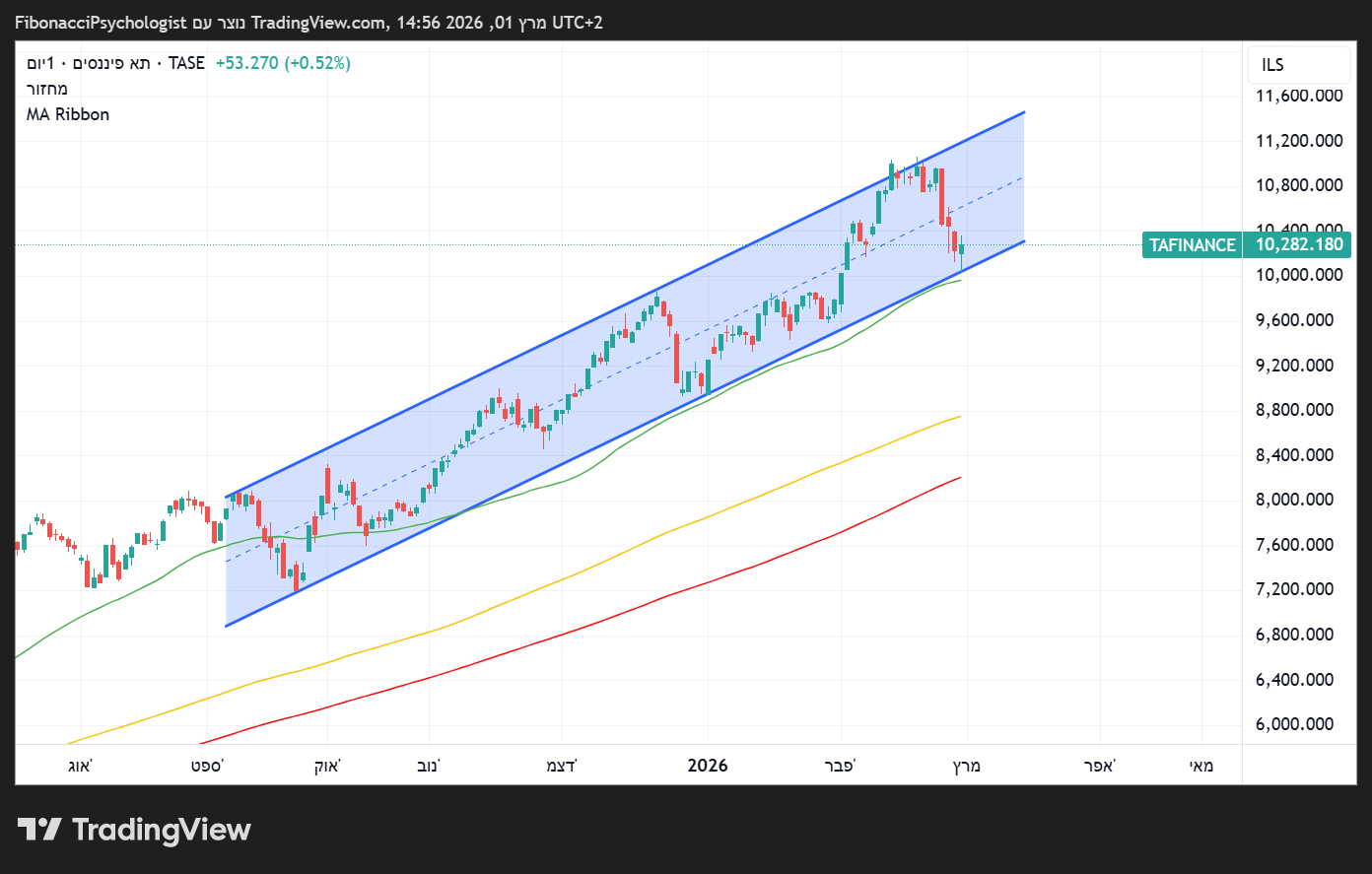Select the upper blue channel trendline

(625, 304)
